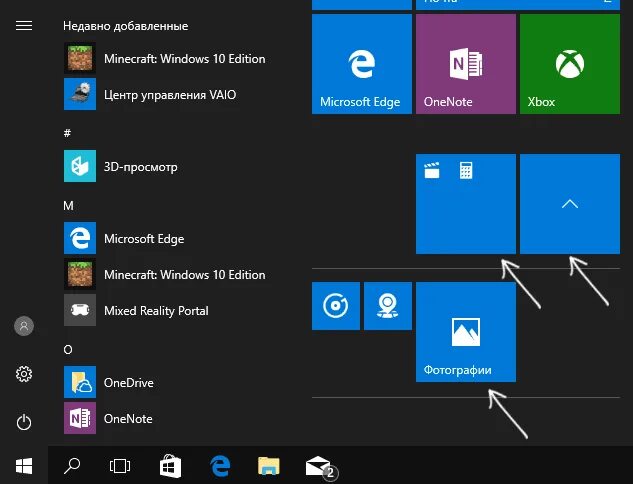Click the O letter header

(68, 350)
